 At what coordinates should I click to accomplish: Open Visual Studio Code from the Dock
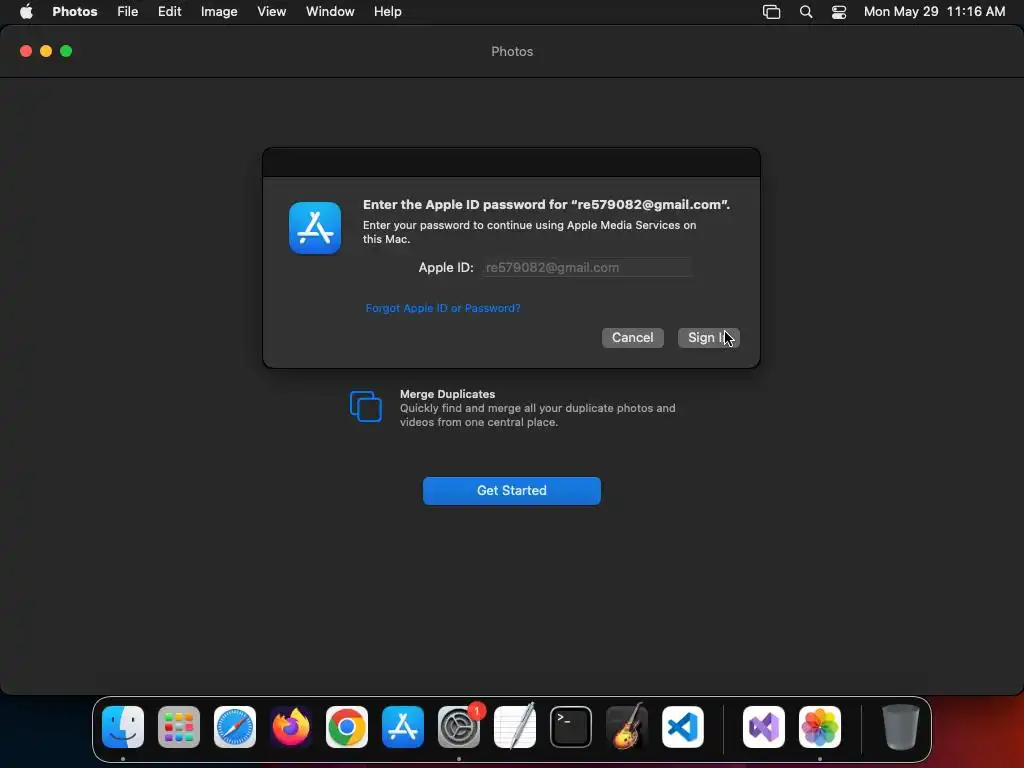683,727
